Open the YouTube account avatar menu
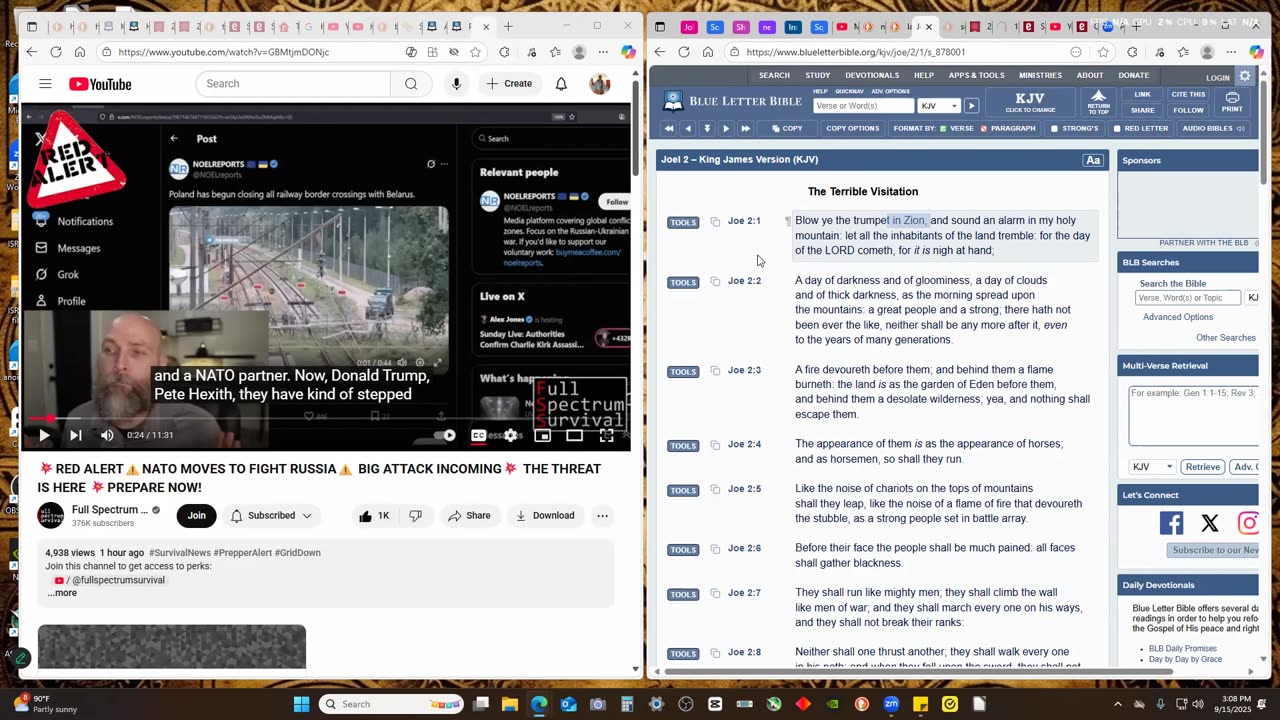1280x720 pixels. tap(600, 84)
